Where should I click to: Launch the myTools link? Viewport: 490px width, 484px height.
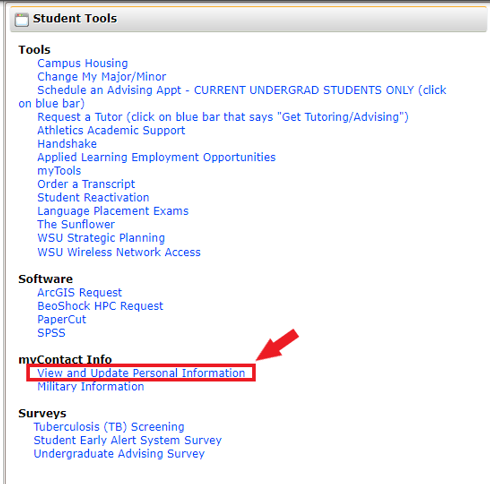coord(59,171)
